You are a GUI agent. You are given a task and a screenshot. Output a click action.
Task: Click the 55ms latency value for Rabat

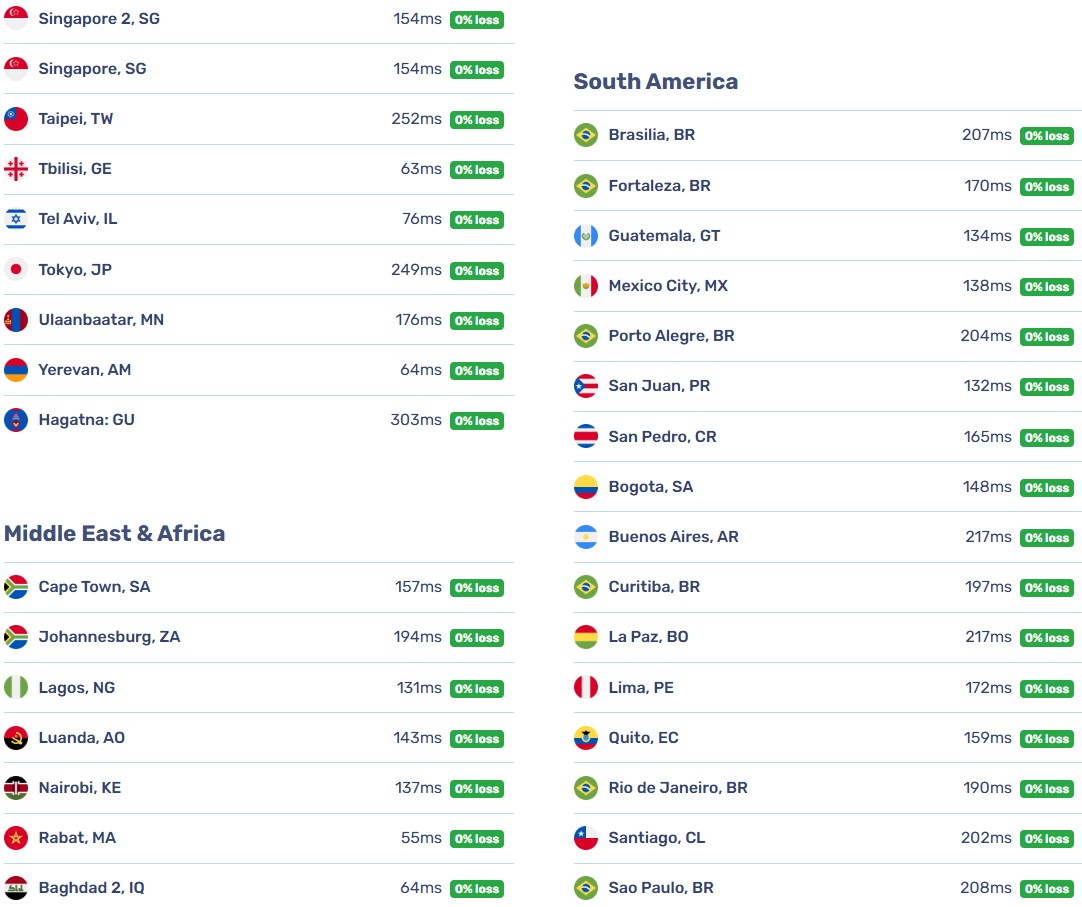click(421, 838)
